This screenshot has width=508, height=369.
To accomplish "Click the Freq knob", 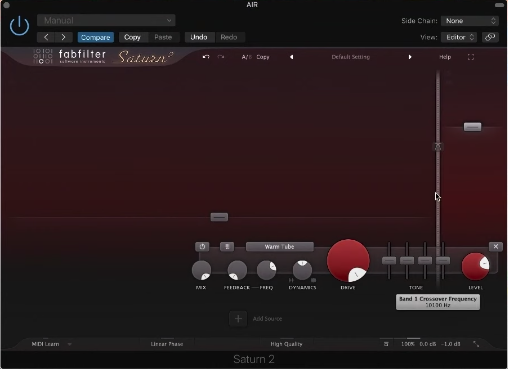I will 266,270.
